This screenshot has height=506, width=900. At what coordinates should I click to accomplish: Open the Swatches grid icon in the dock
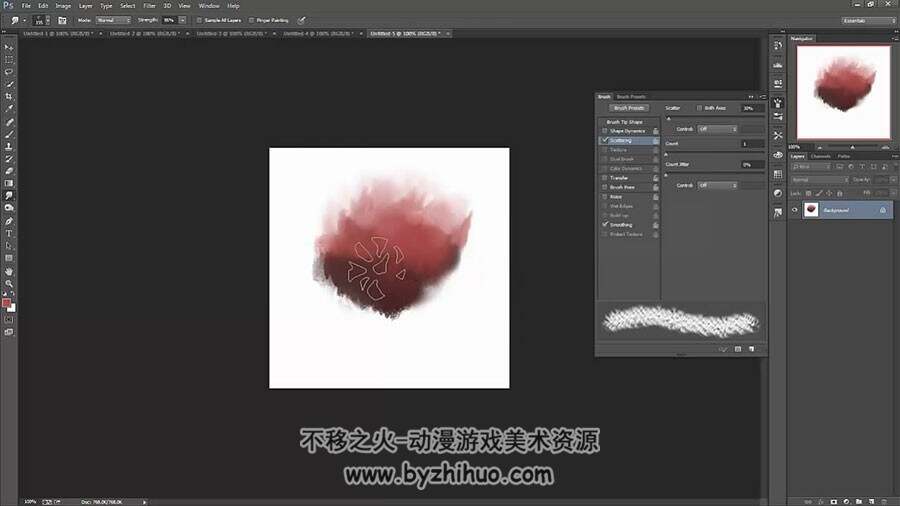point(778,174)
